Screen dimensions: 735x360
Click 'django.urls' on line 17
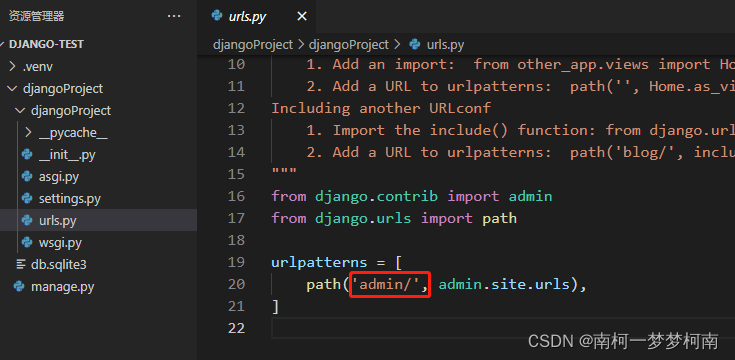point(363,218)
